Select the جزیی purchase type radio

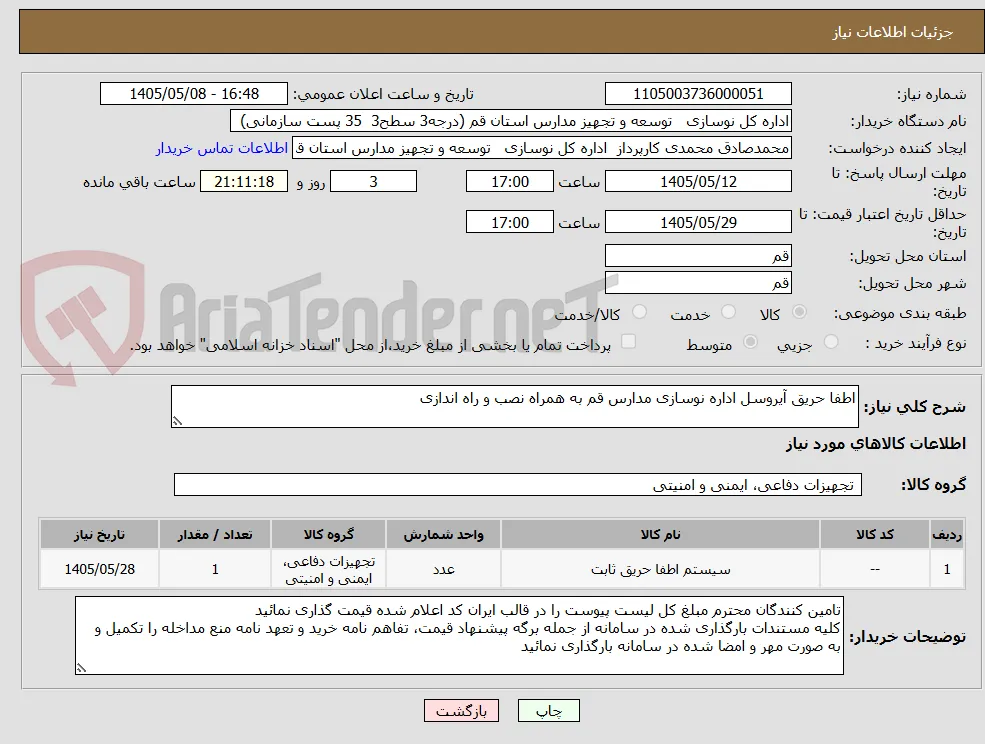pyautogui.click(x=831, y=342)
